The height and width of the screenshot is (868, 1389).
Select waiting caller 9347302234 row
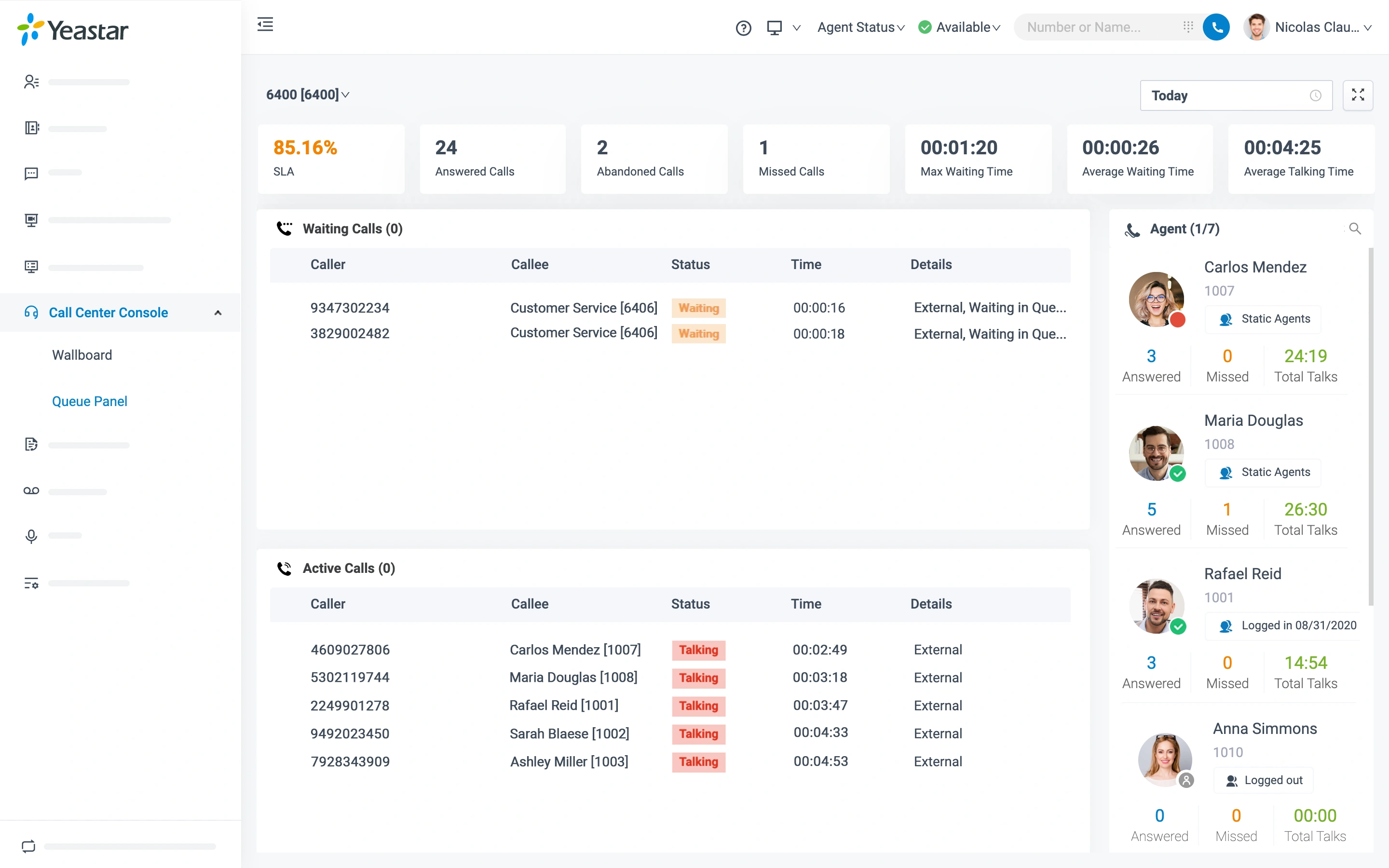click(670, 308)
